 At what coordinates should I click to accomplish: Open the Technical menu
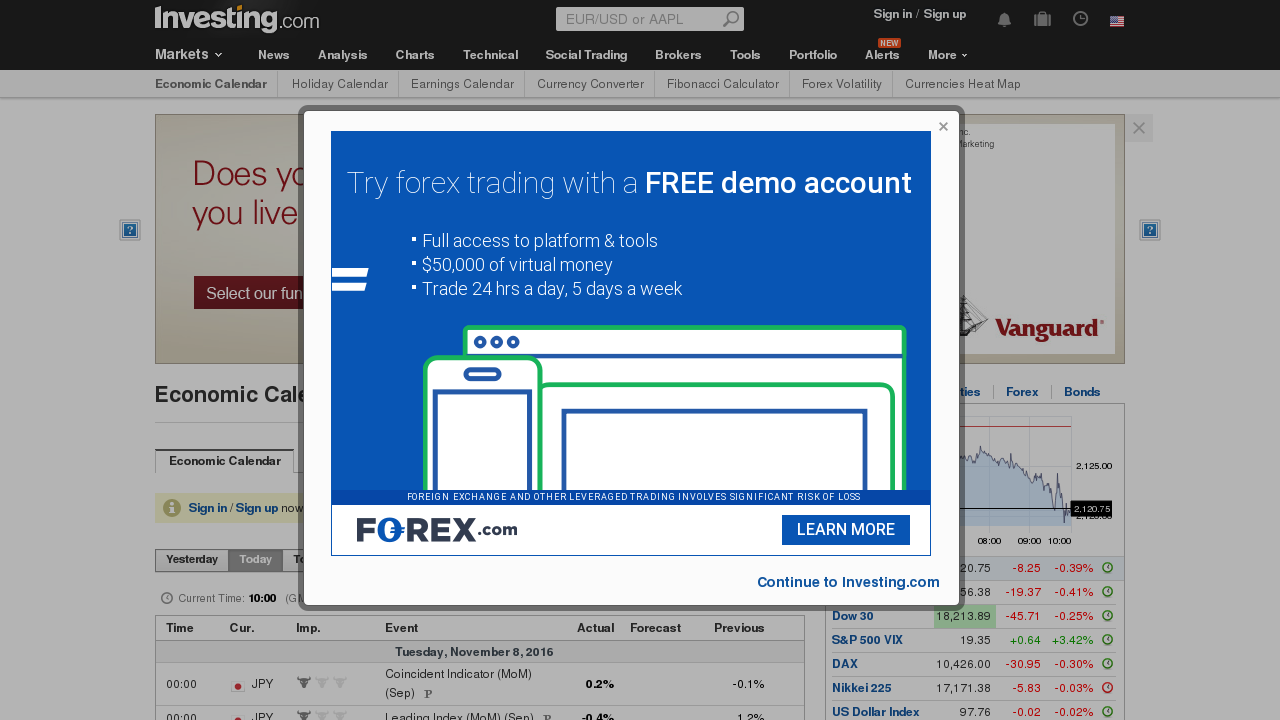click(x=490, y=55)
